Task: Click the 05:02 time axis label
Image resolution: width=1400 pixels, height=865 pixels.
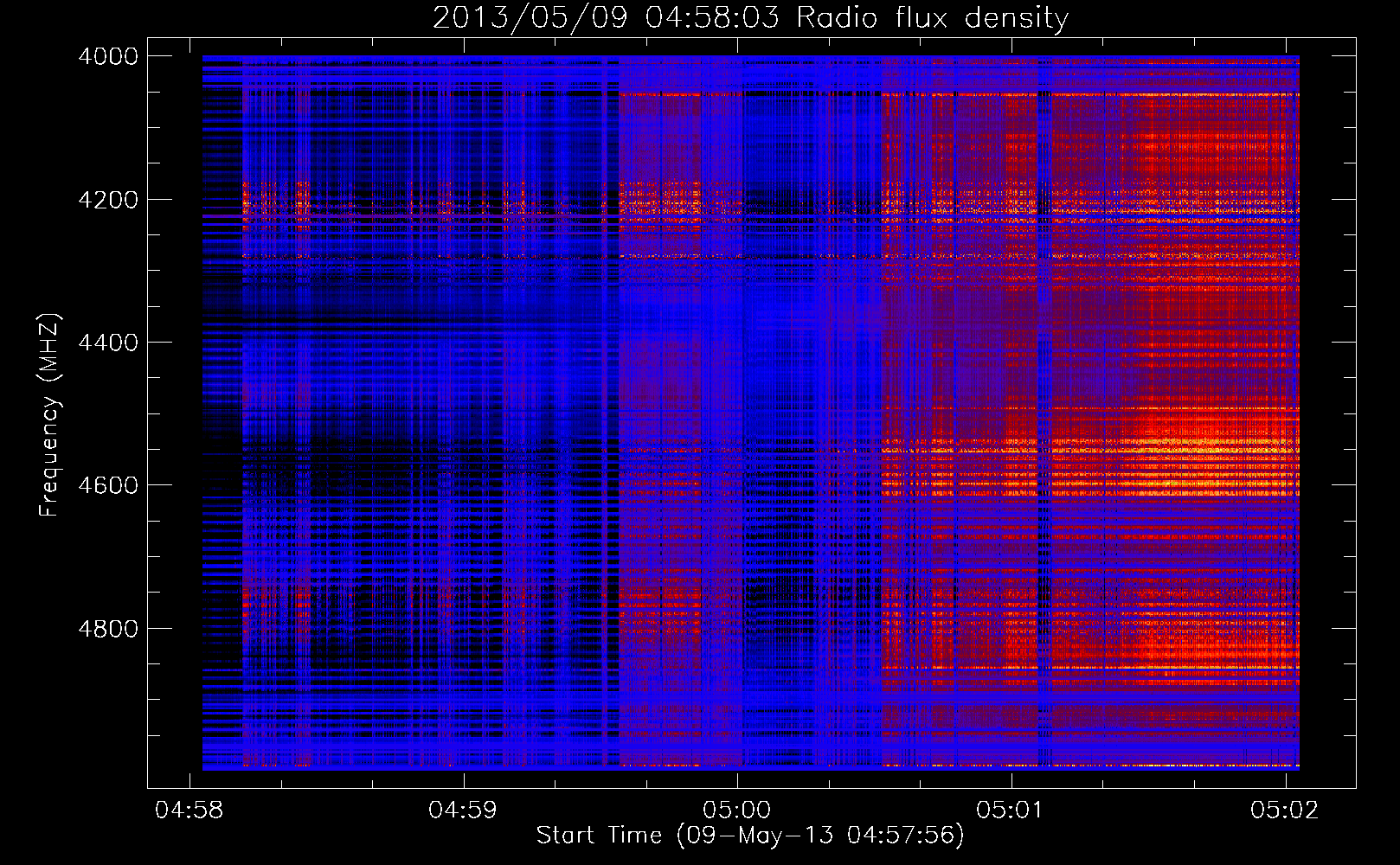Action: 1285,810
